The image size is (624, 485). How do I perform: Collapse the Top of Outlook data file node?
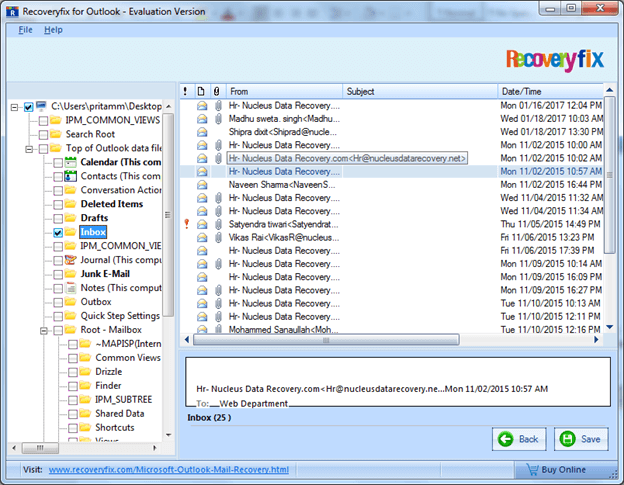(x=29, y=149)
